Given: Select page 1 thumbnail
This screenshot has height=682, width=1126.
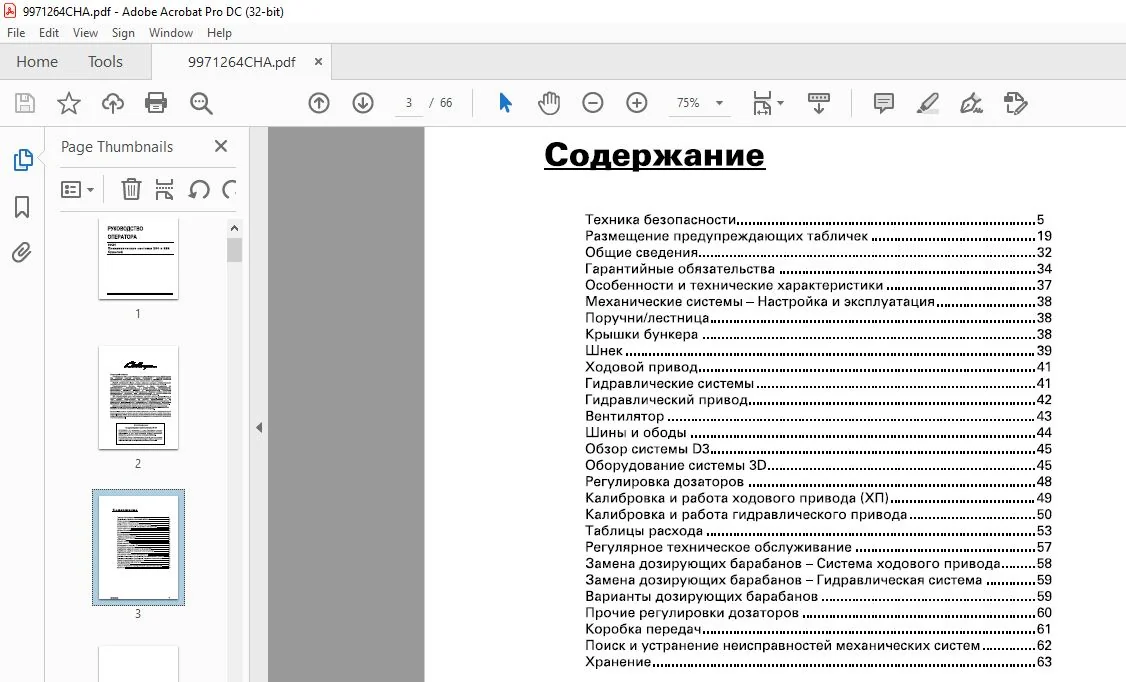Looking at the screenshot, I should 138,258.
